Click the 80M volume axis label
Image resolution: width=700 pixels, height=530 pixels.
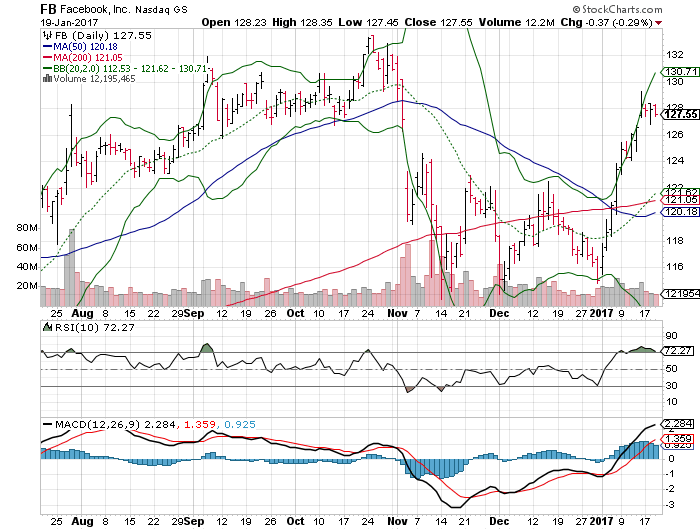tap(27, 228)
